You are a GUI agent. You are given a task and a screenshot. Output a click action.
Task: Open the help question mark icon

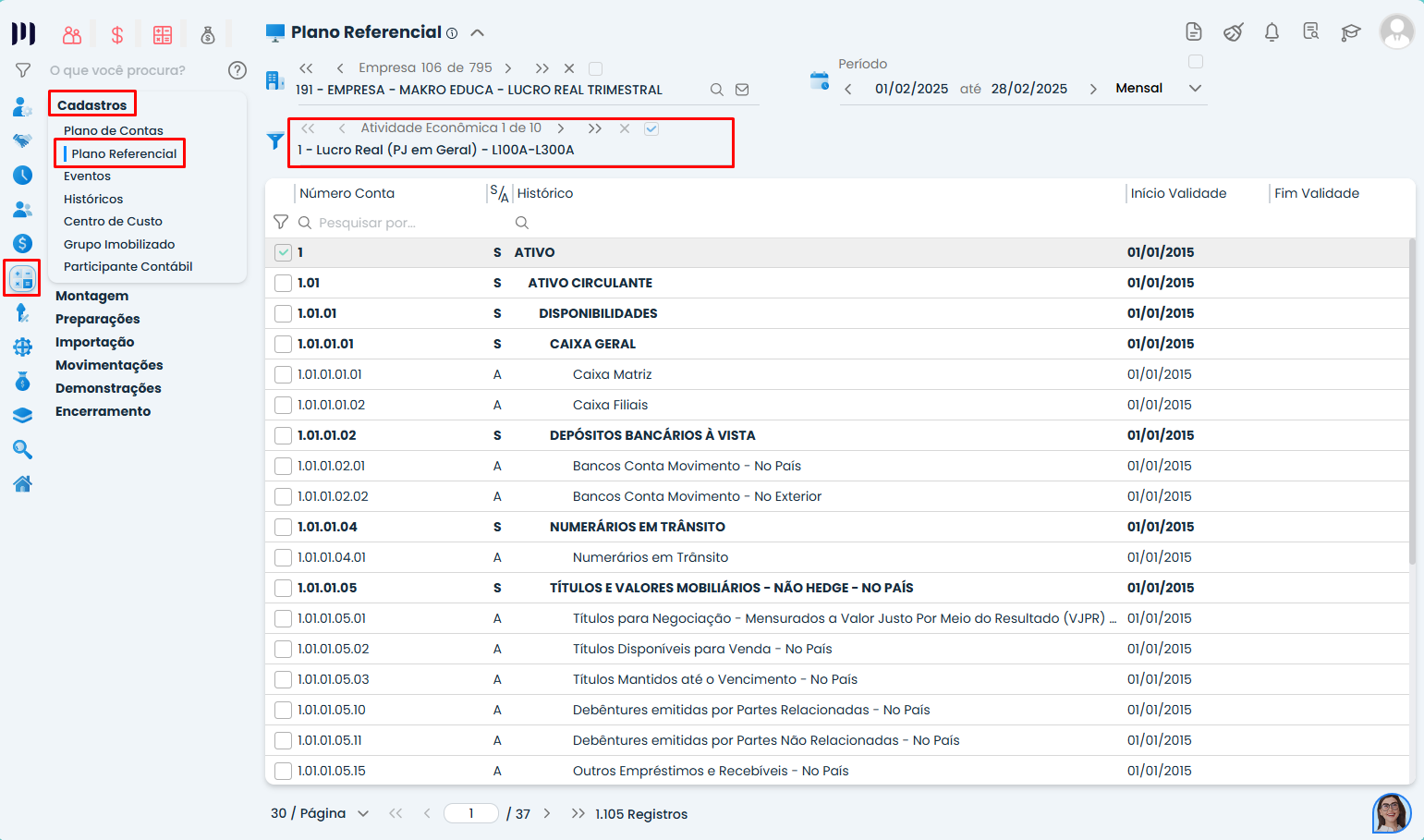pos(237,70)
